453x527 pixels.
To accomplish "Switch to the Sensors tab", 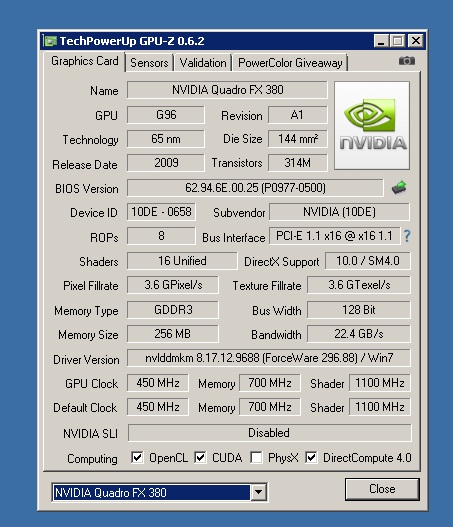I will pyautogui.click(x=149, y=63).
